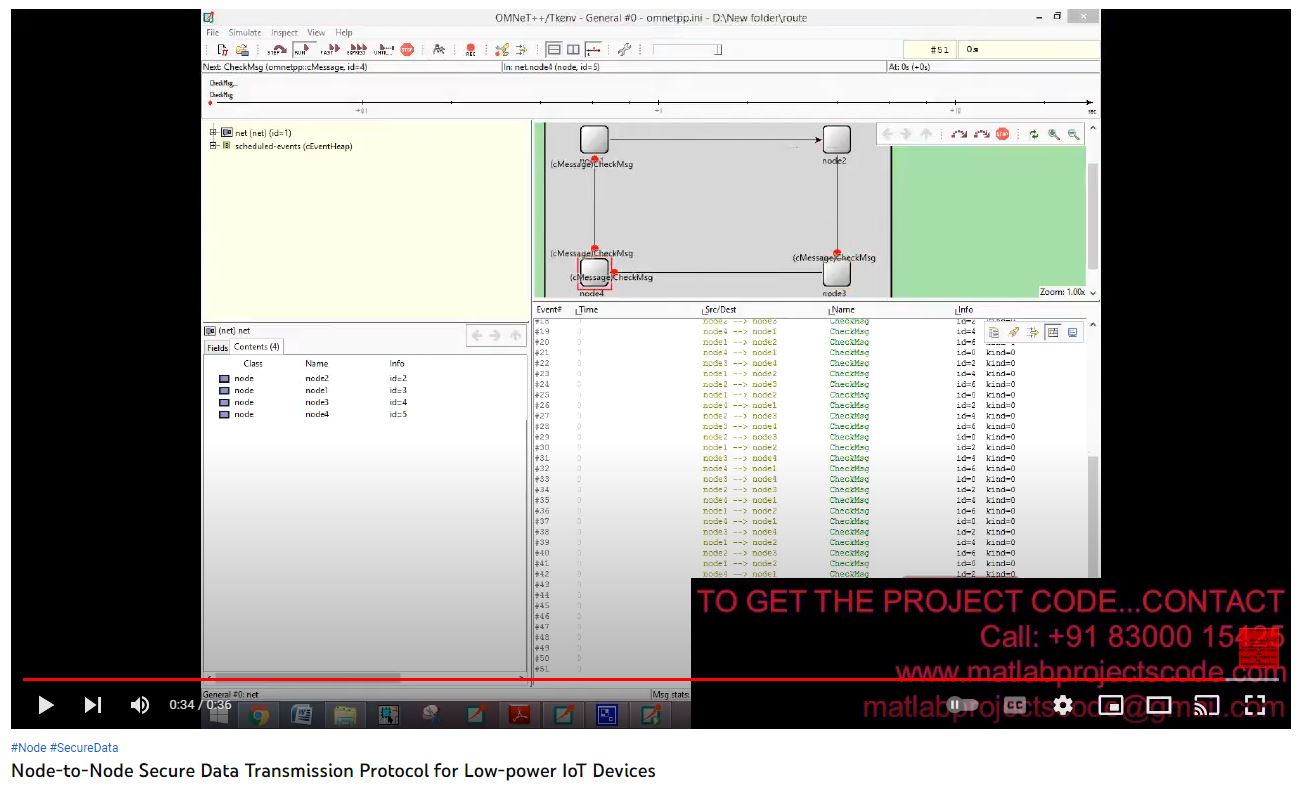Screen dimensions: 1301x788
Task: Open the Simulate menu
Action: coord(244,33)
